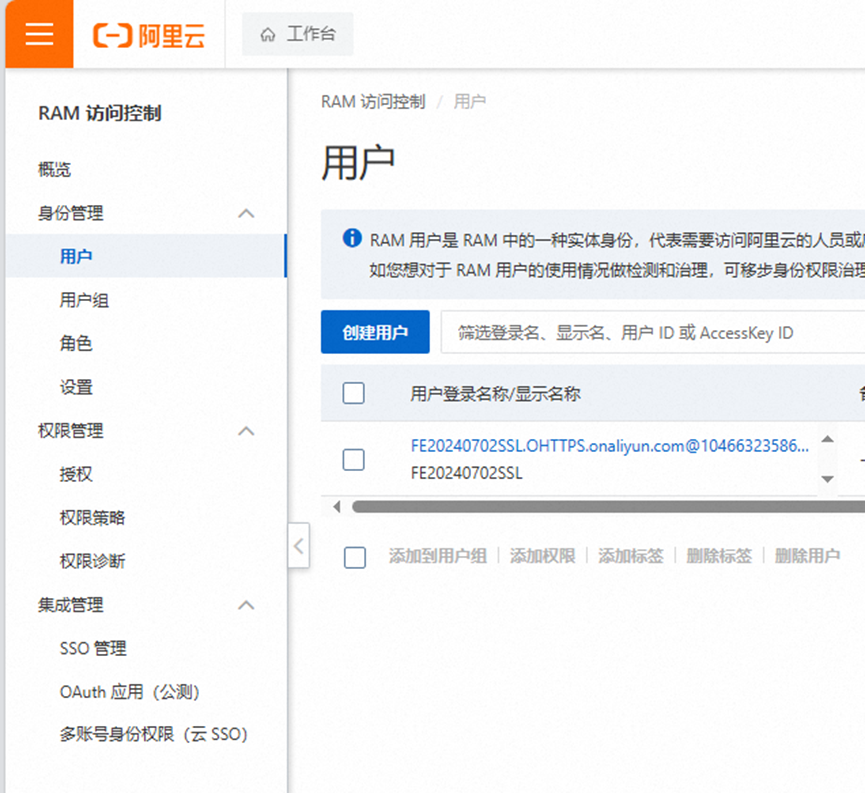Screen dimensions: 865x793
Task: Collapse the 集成管理 section
Action: [246, 605]
